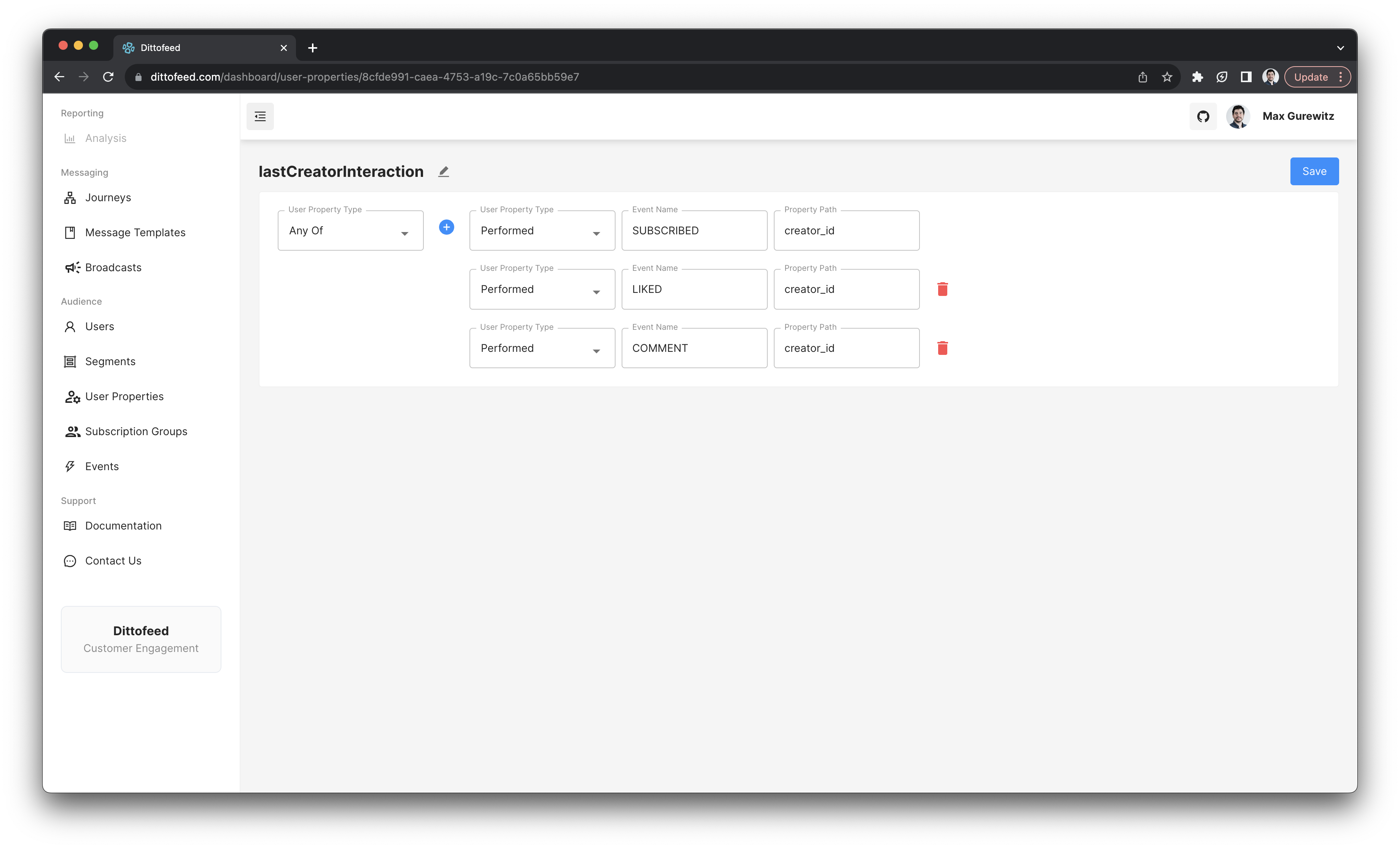The width and height of the screenshot is (1400, 849).
Task: Add a new property with blue plus
Action: coord(447,227)
